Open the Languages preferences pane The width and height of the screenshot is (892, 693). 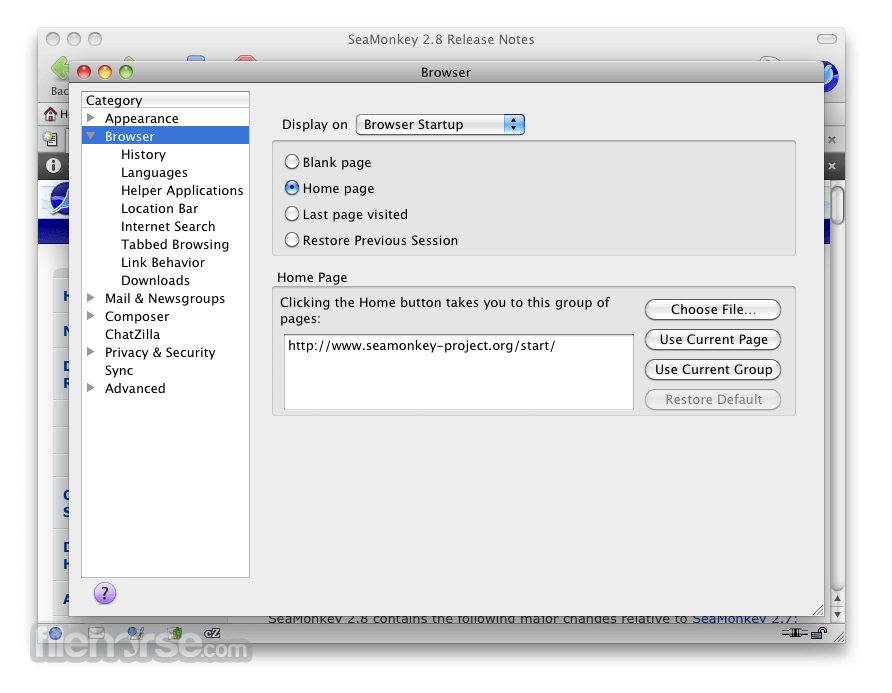154,172
